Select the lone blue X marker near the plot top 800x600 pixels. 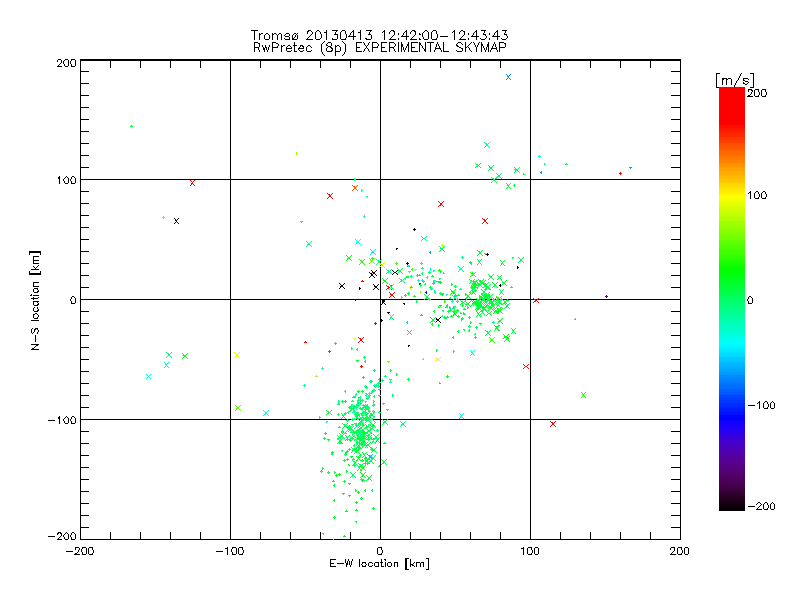(x=508, y=77)
